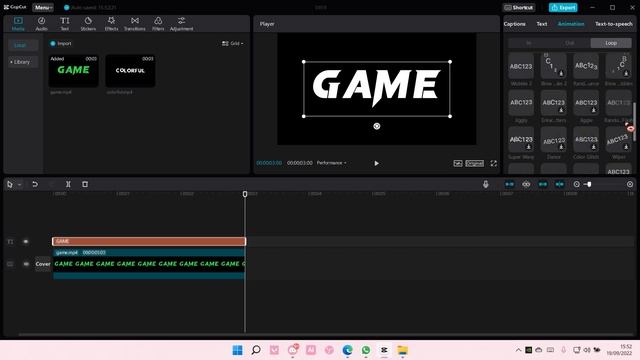Click the Shortcut button
This screenshot has height=360, width=640.
point(519,7)
